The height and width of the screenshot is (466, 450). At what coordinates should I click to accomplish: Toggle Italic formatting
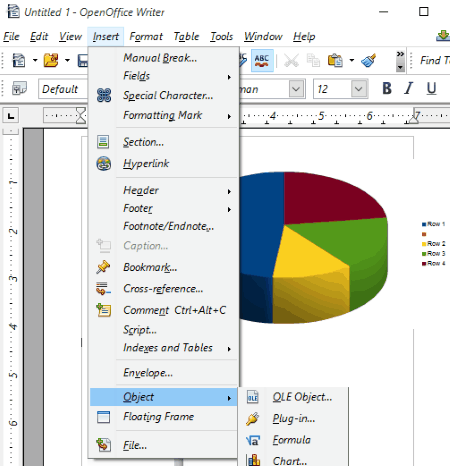409,89
